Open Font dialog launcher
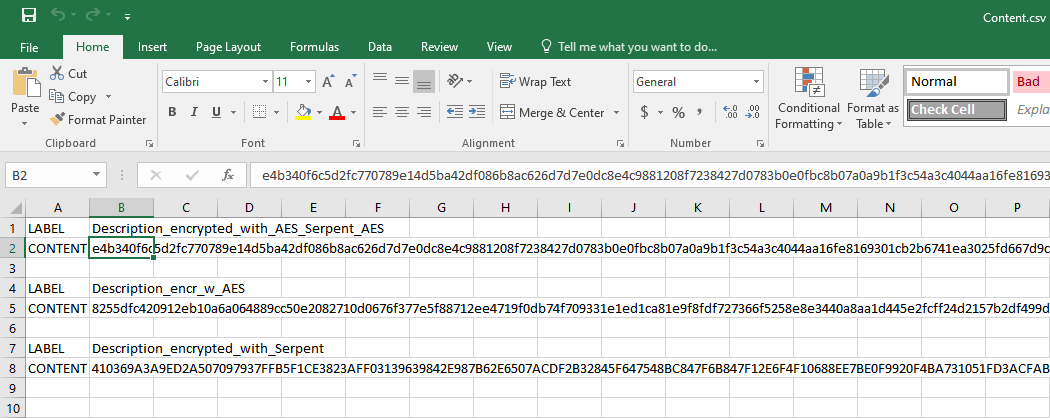The height and width of the screenshot is (418, 1050). click(x=356, y=143)
